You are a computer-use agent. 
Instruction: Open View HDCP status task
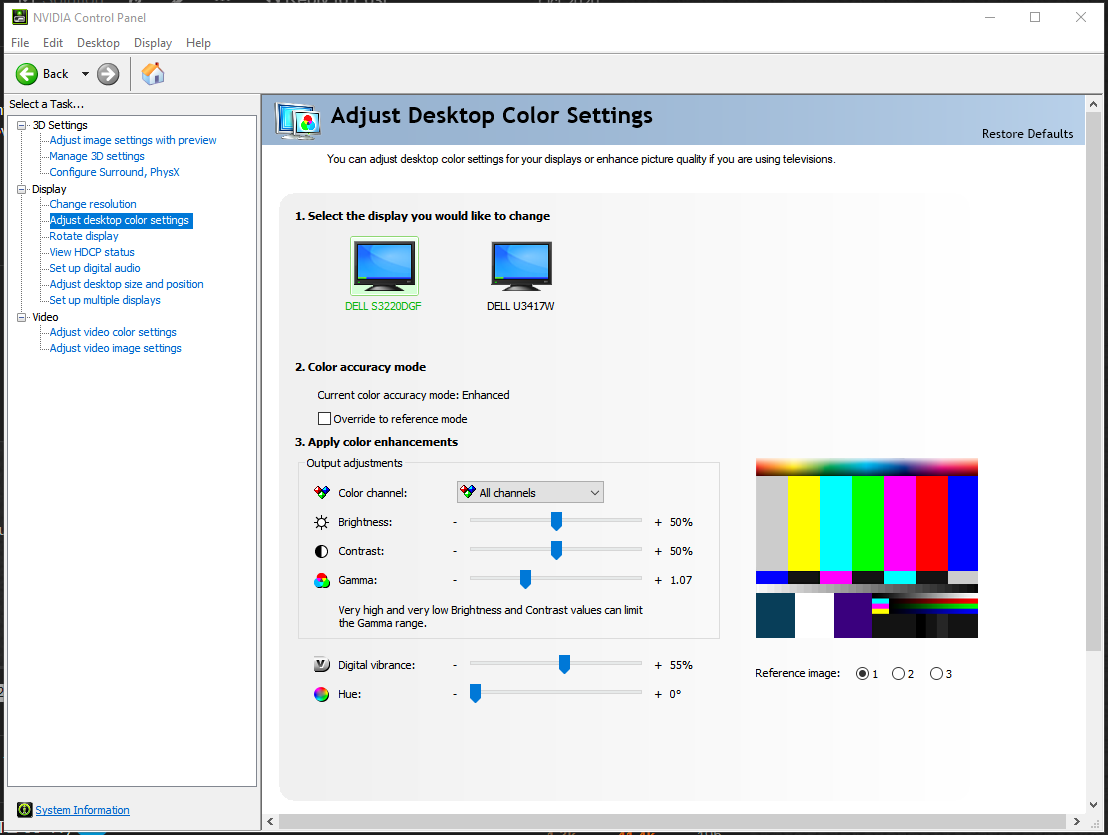[x=92, y=252]
